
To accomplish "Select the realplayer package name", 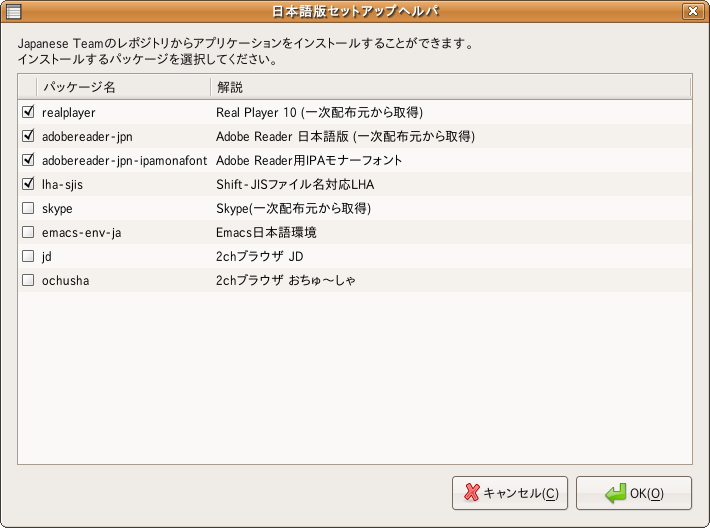I will (x=68, y=113).
